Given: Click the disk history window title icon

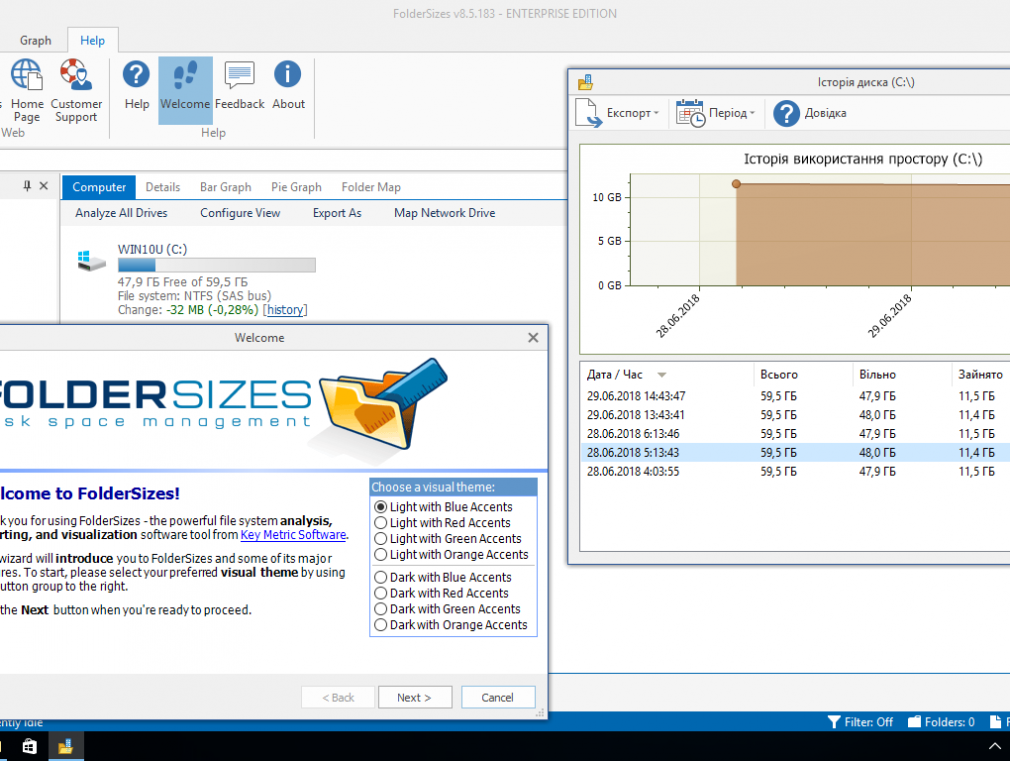Looking at the screenshot, I should [x=586, y=82].
